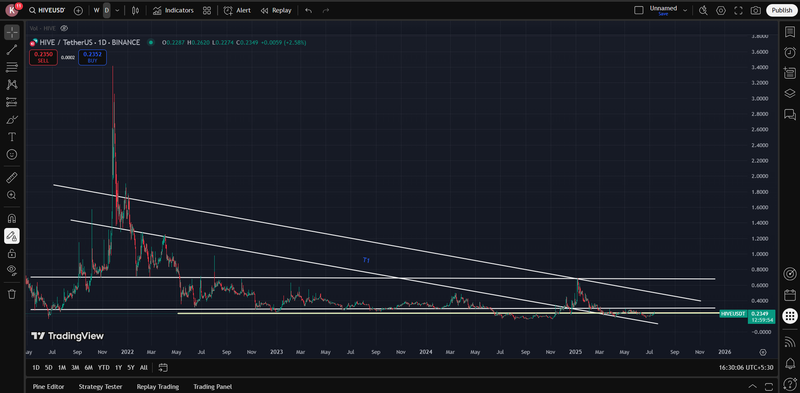
Task: Open the layout setup square icon
Action: pyautogui.click(x=639, y=10)
